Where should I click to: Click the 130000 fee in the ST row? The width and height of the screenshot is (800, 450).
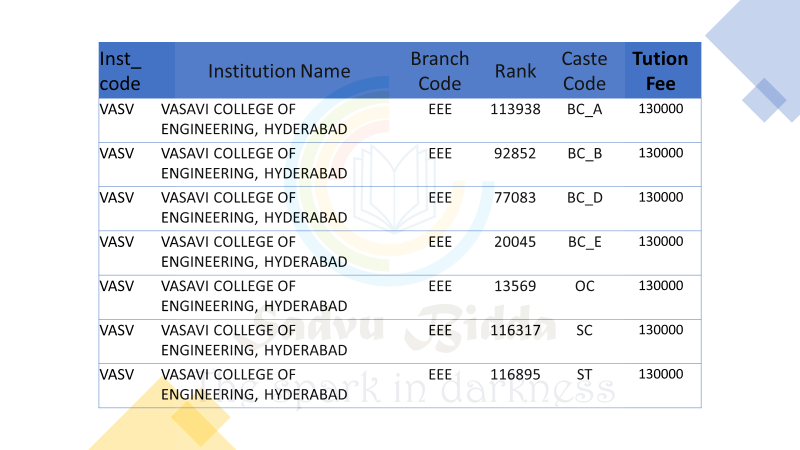(x=661, y=374)
